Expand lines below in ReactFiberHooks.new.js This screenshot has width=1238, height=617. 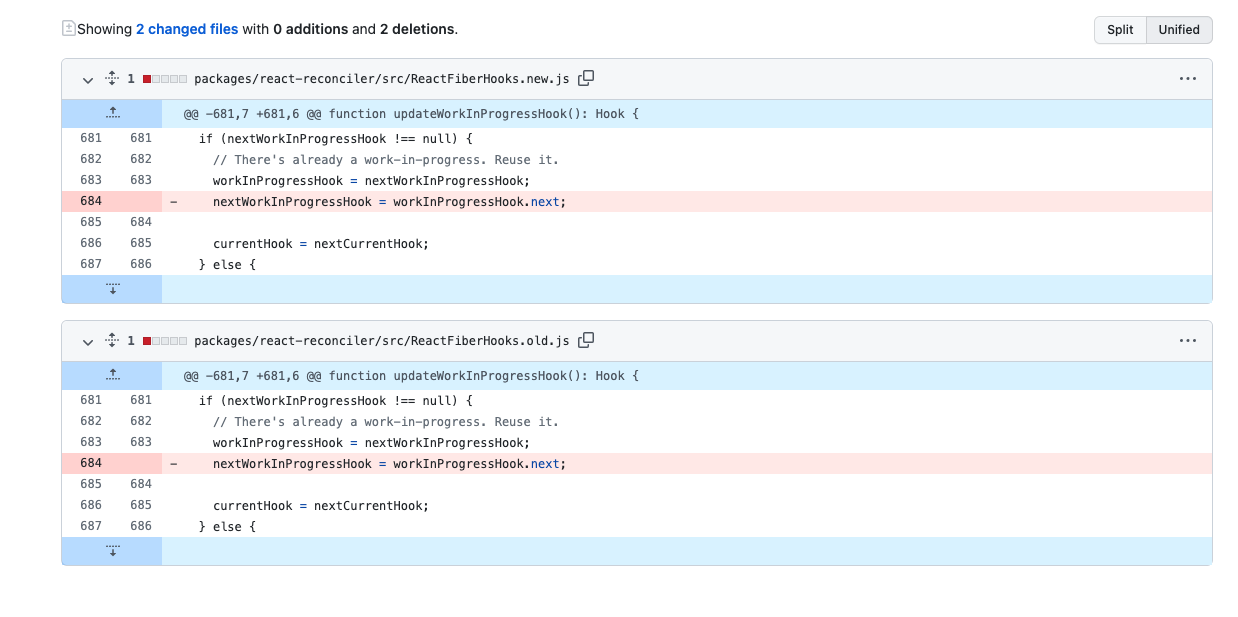point(112,289)
